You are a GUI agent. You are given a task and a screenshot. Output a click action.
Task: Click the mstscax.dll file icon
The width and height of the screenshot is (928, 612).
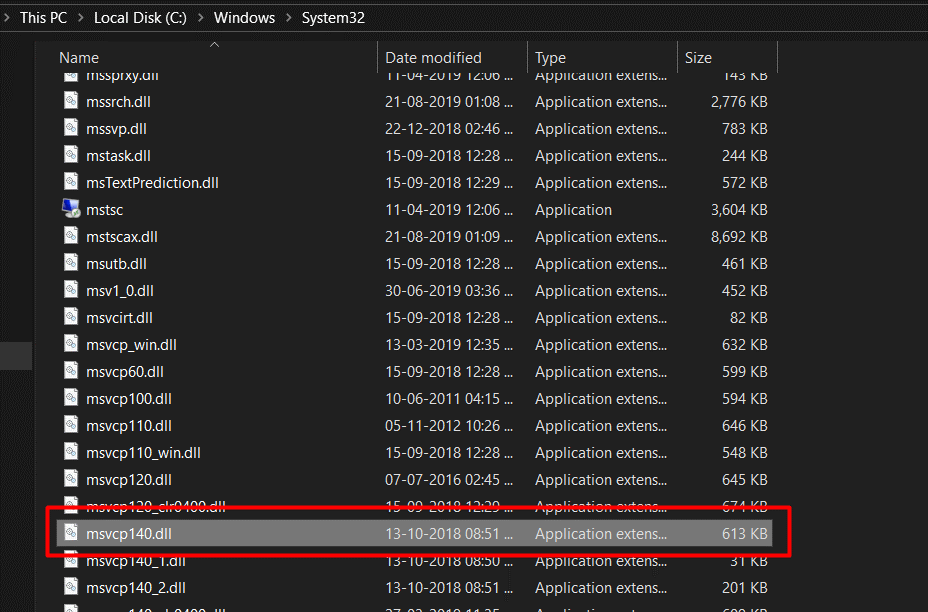[71, 236]
